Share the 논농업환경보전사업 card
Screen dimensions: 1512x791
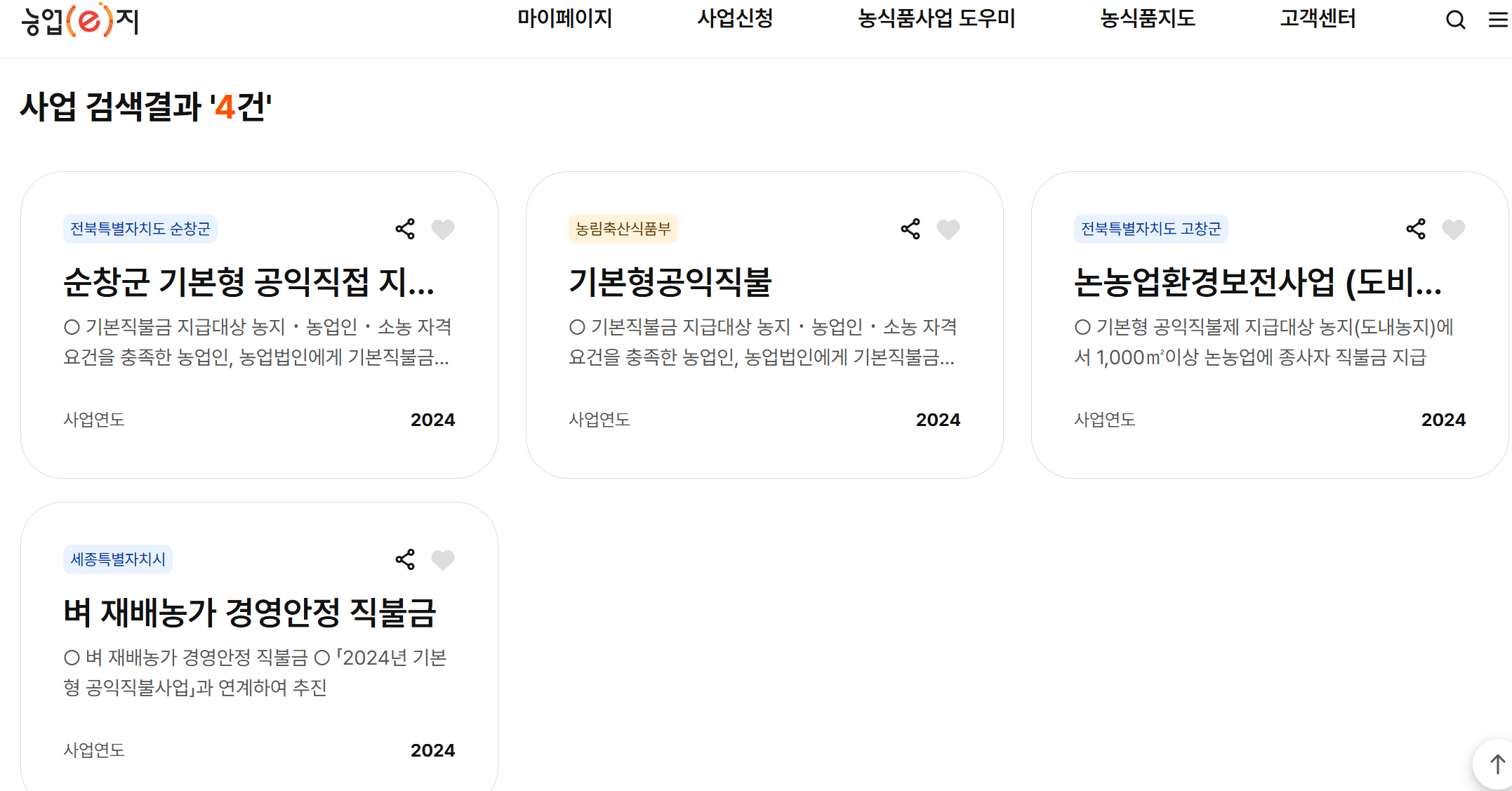click(x=1416, y=229)
